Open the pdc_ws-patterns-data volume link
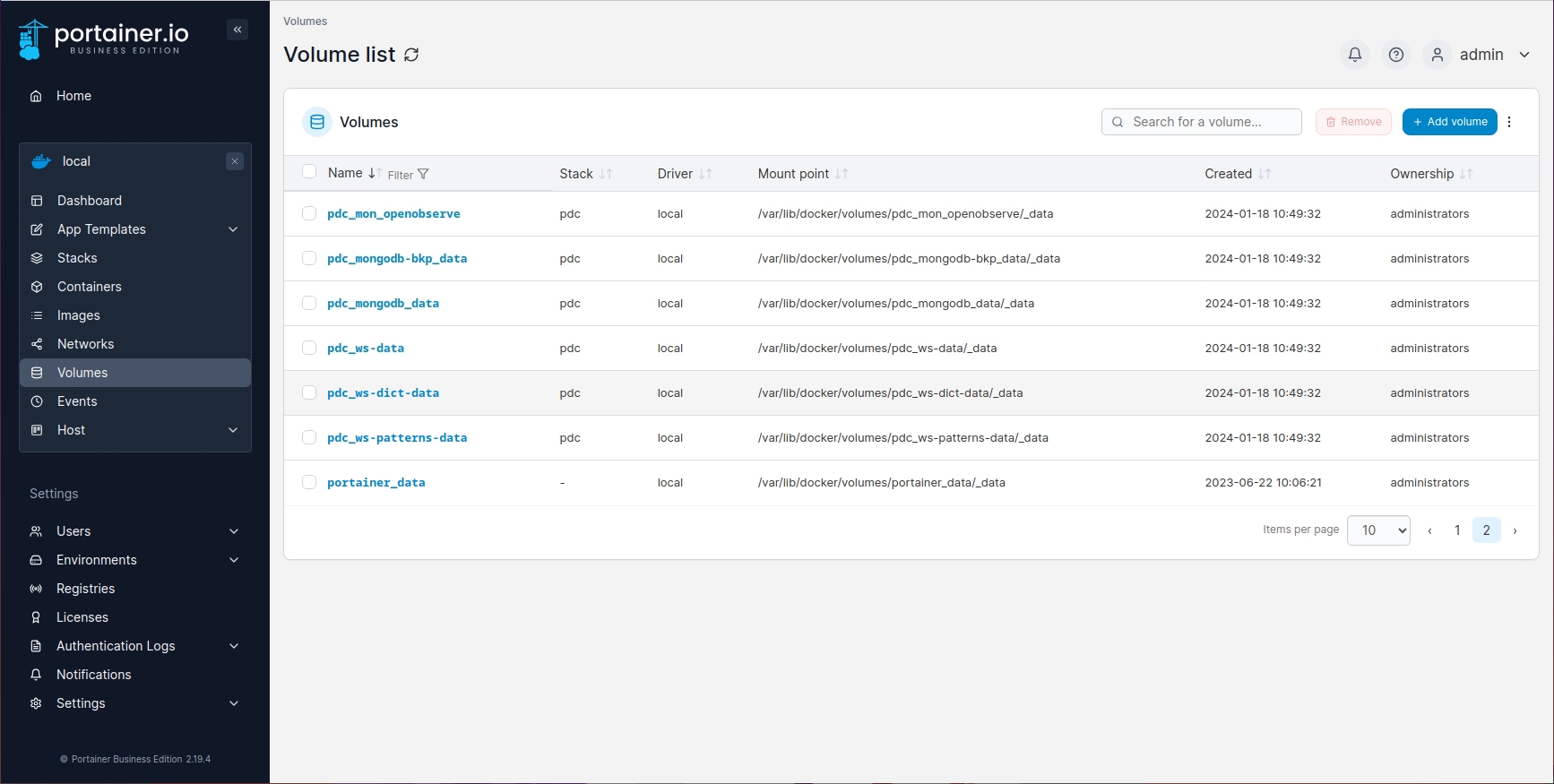Screen dimensions: 1554x784 pyautogui.click(x=397, y=437)
